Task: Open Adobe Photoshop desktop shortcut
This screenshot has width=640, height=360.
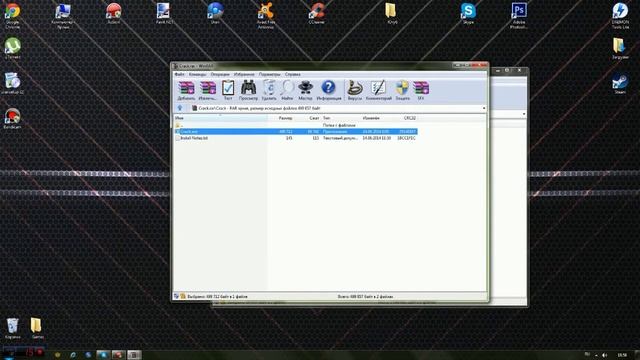Action: pos(519,15)
